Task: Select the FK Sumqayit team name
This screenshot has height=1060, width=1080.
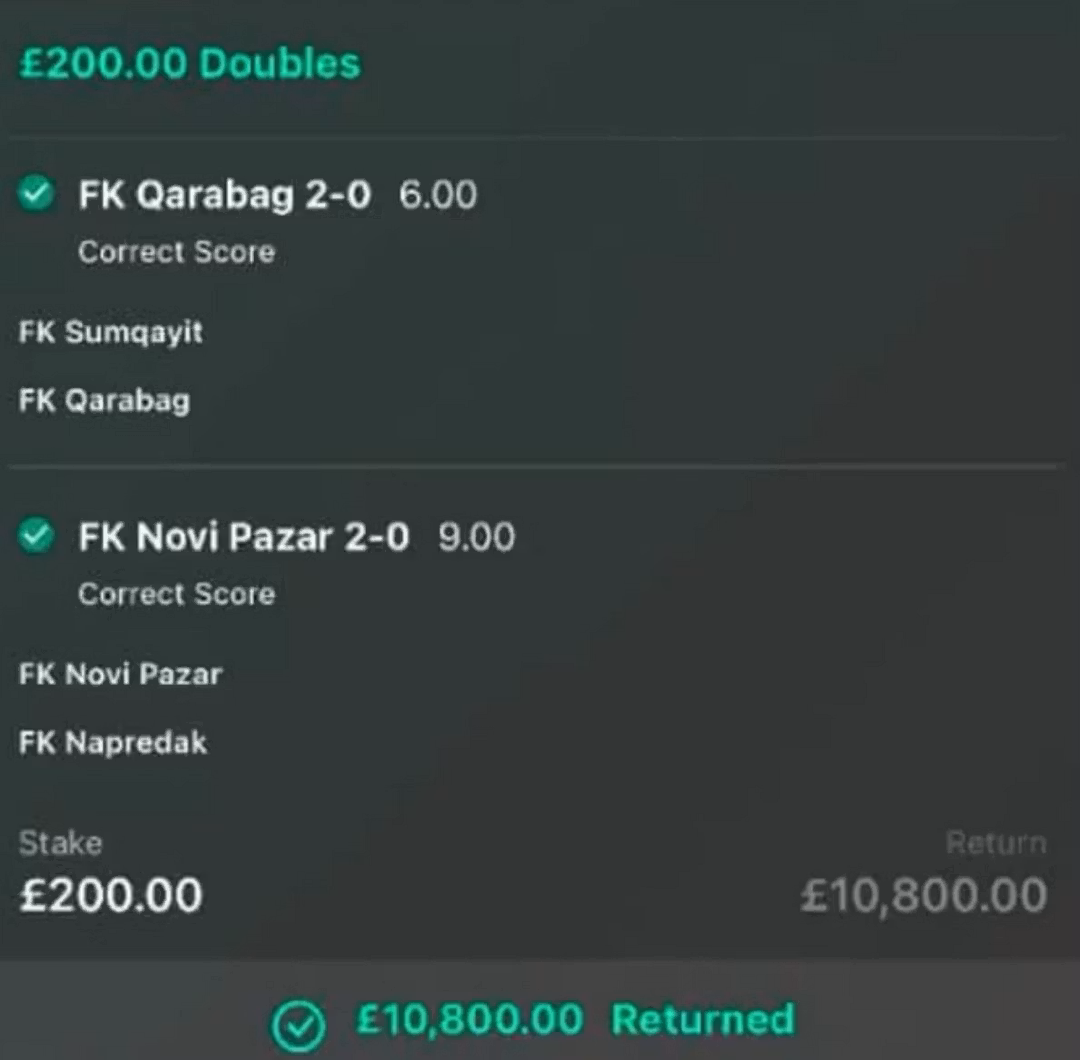Action: coord(111,332)
